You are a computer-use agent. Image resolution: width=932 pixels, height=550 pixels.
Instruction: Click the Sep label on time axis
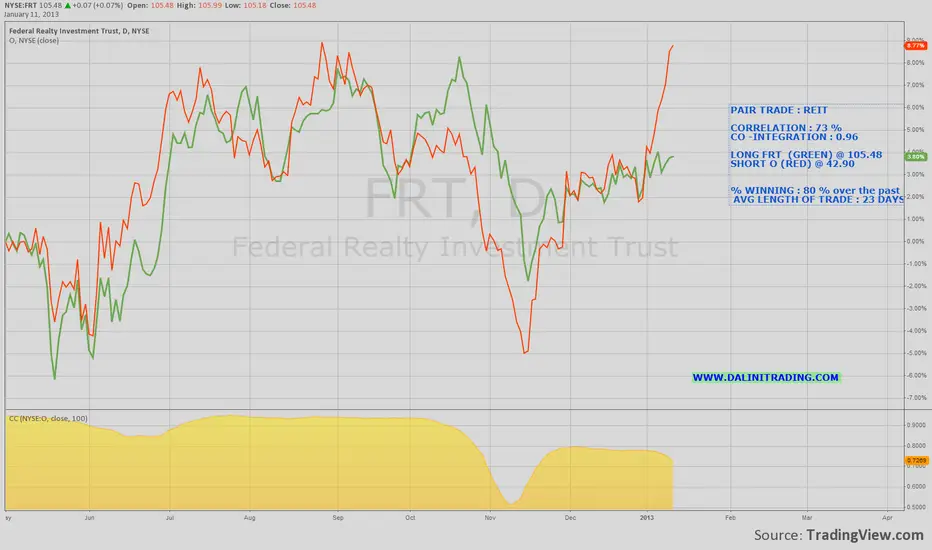tap(338, 518)
